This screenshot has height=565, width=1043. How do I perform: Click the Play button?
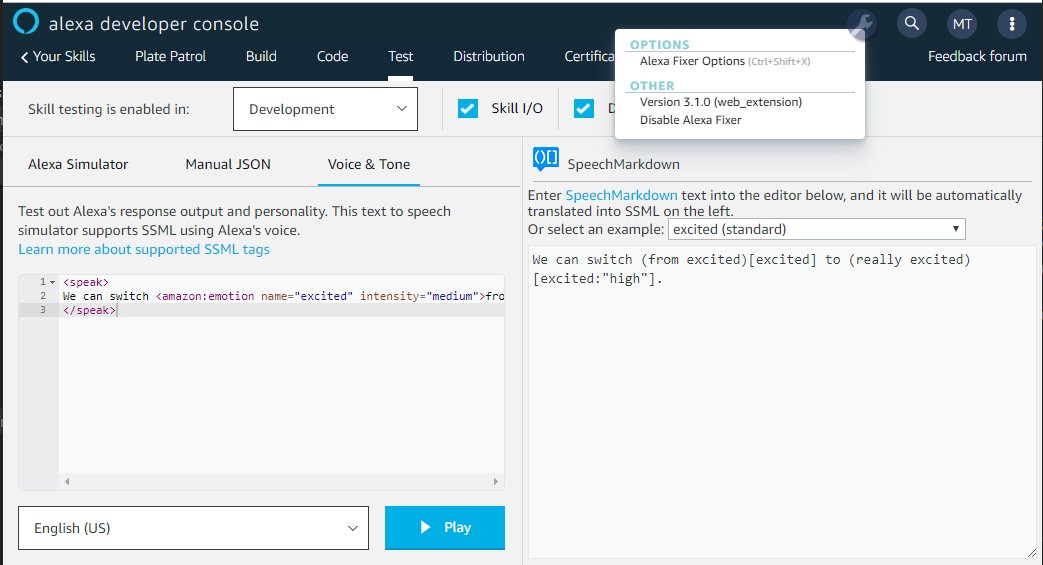[445, 528]
